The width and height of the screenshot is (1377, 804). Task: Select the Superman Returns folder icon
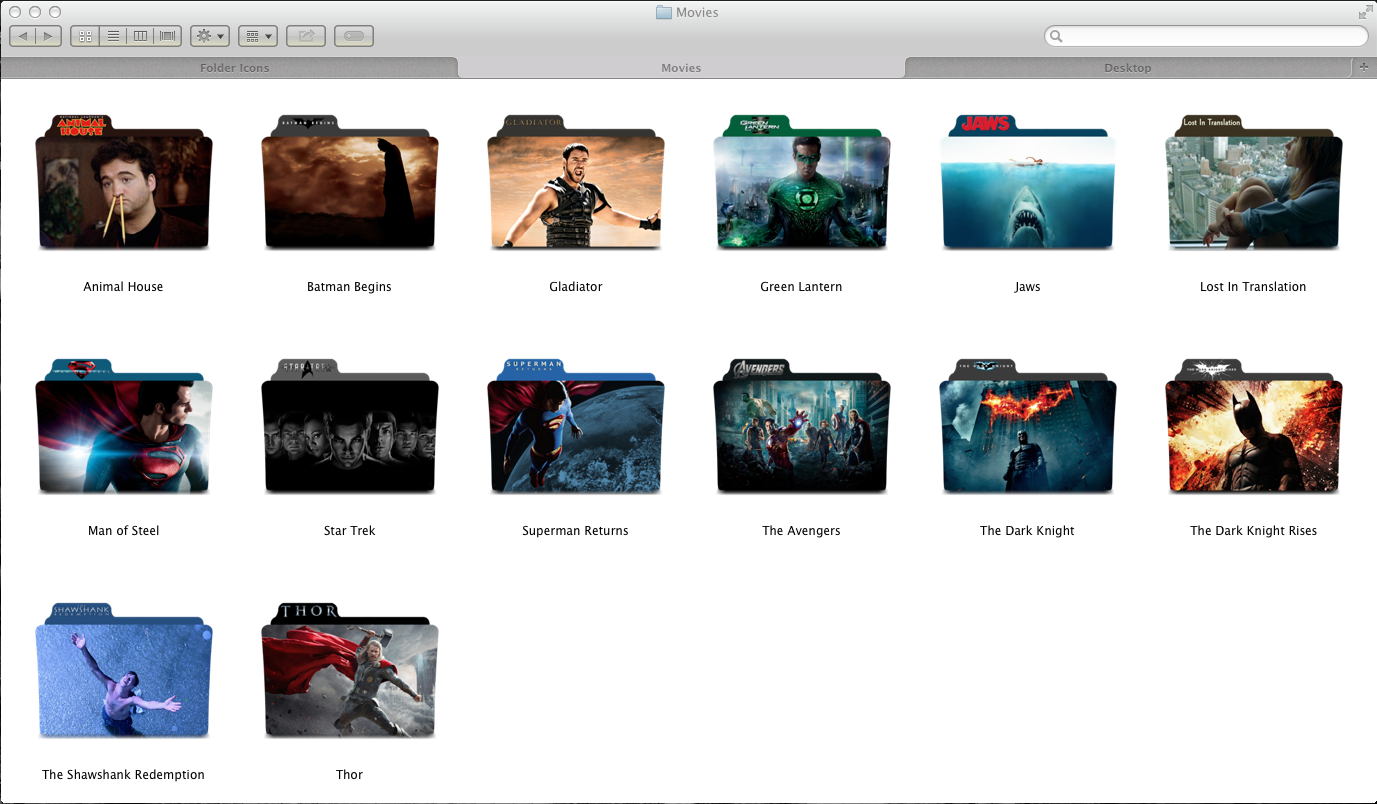pyautogui.click(x=576, y=426)
